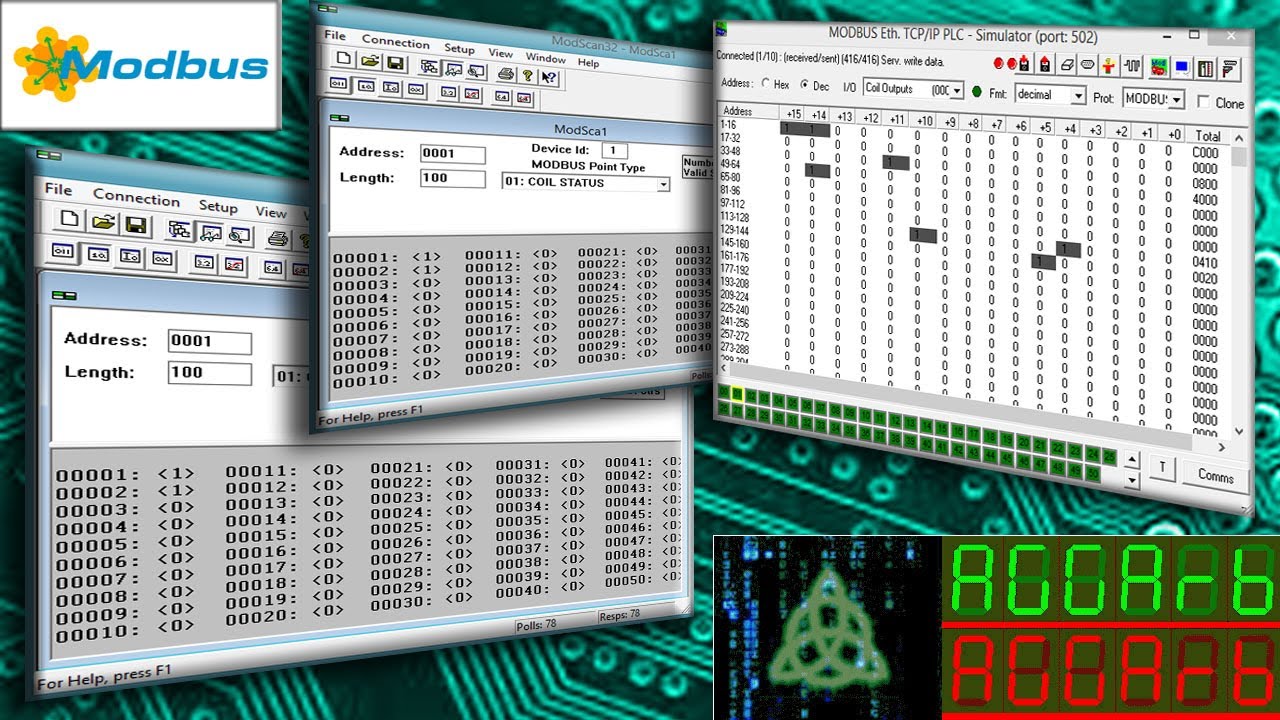Click blue monitor icon in PLC Simulator toolbar
Viewport: 1280px width, 720px height.
[x=1181, y=68]
